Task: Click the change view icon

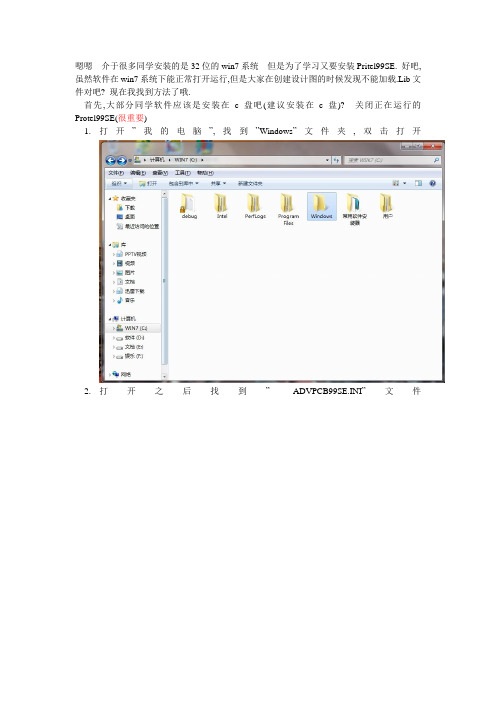Action: pos(396,183)
